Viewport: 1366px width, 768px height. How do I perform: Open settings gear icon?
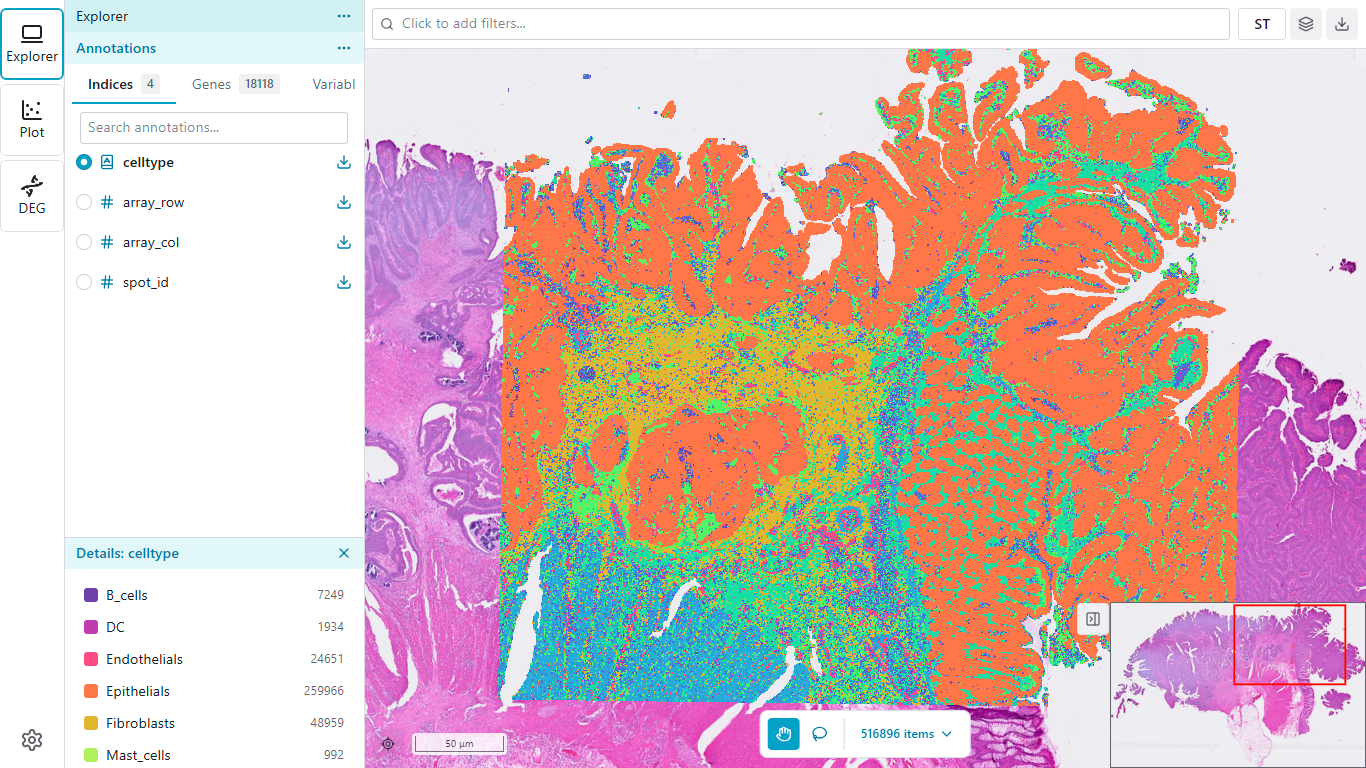click(x=32, y=740)
